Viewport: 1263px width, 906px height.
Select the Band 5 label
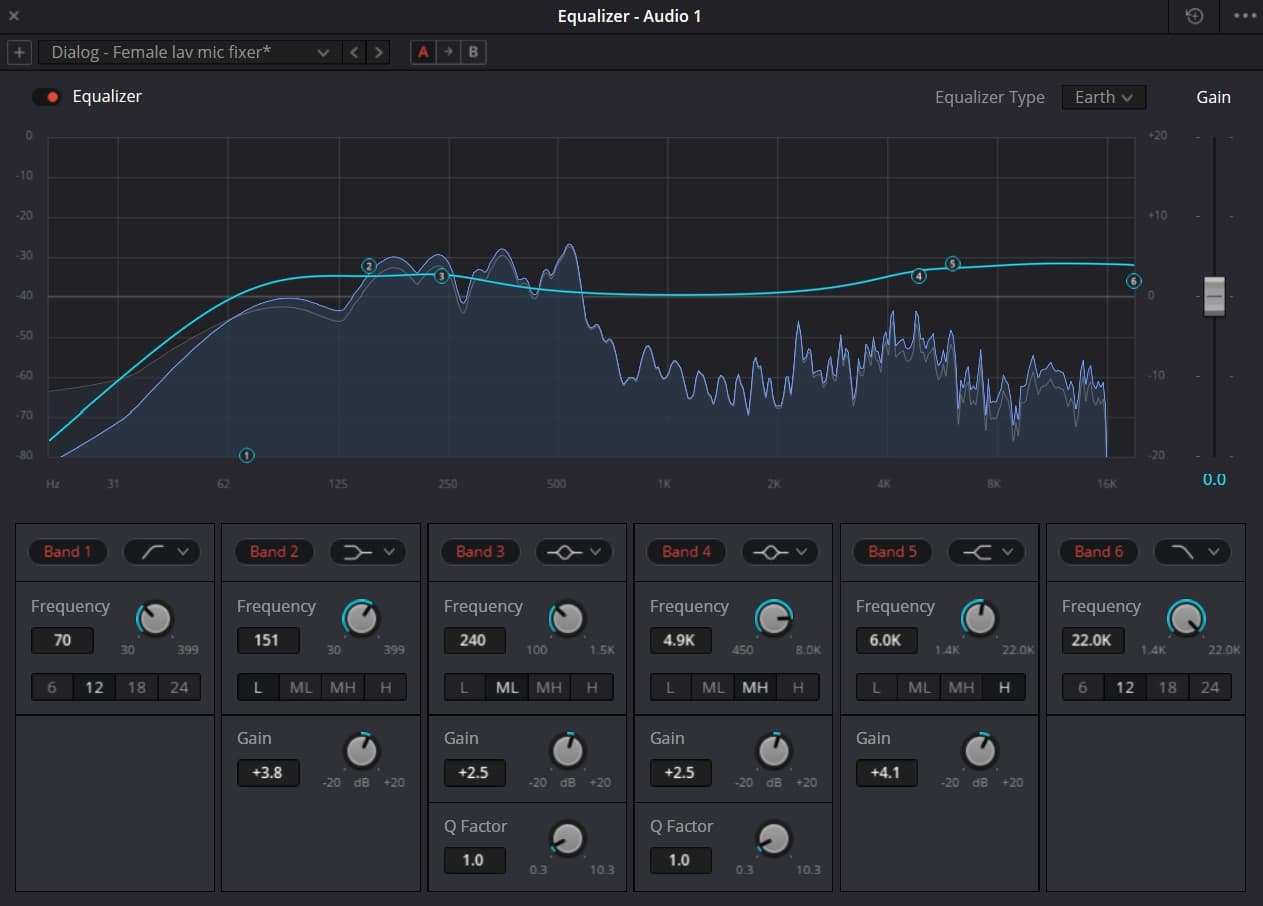891,551
